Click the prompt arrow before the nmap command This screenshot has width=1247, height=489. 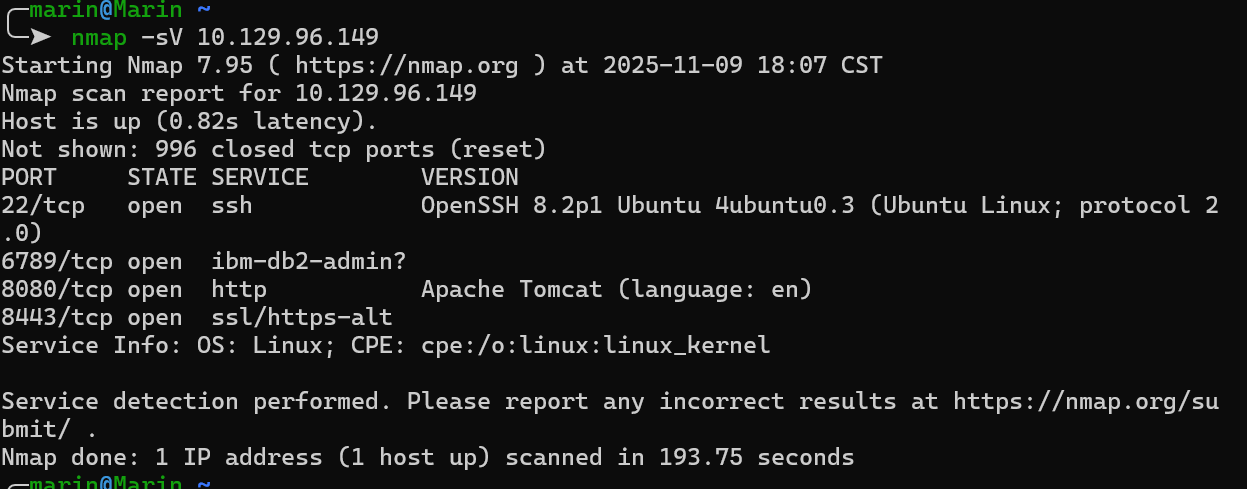tap(39, 38)
